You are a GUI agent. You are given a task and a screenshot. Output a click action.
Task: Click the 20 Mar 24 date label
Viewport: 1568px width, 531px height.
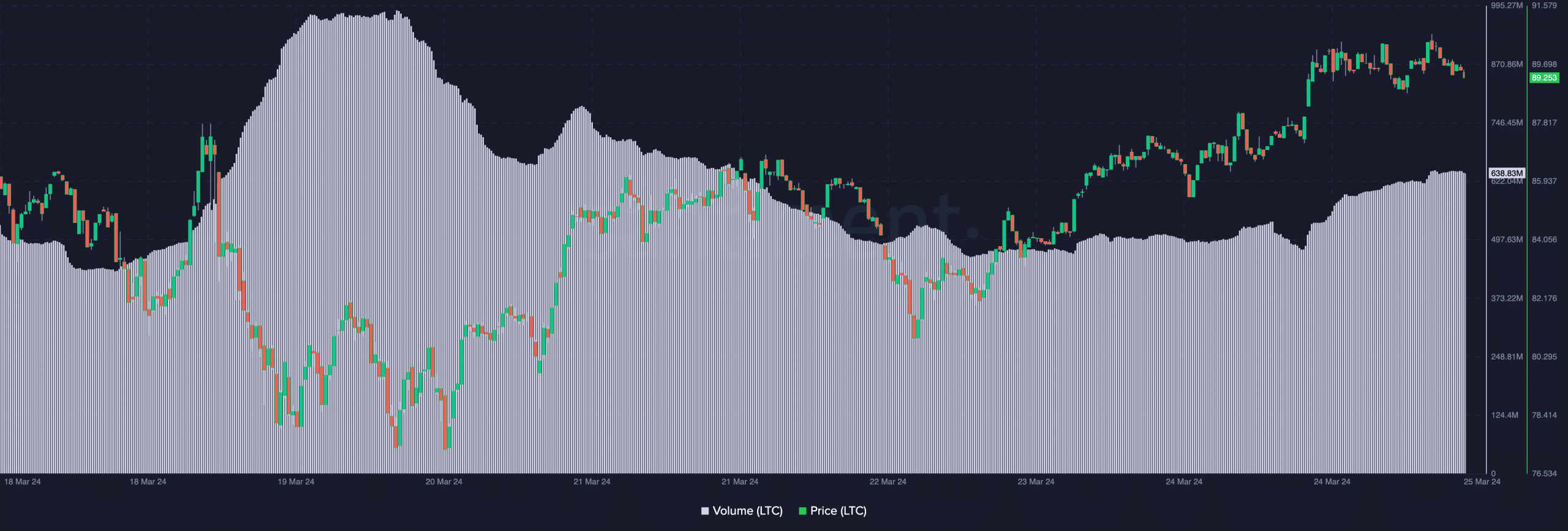pyautogui.click(x=444, y=482)
